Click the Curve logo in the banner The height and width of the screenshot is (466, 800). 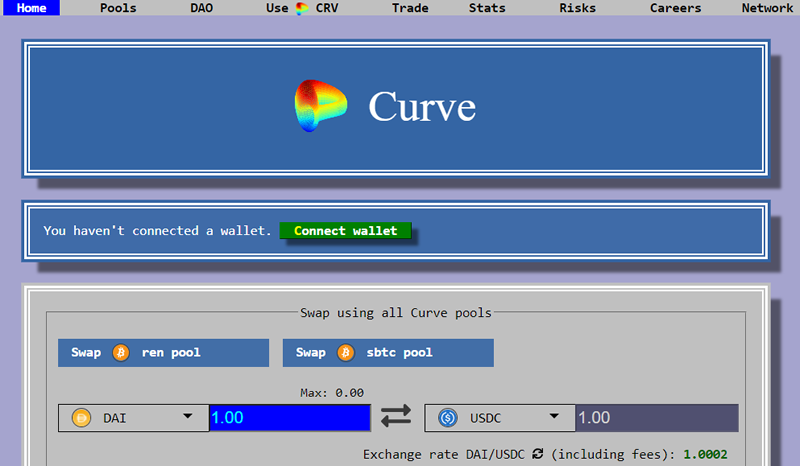320,106
